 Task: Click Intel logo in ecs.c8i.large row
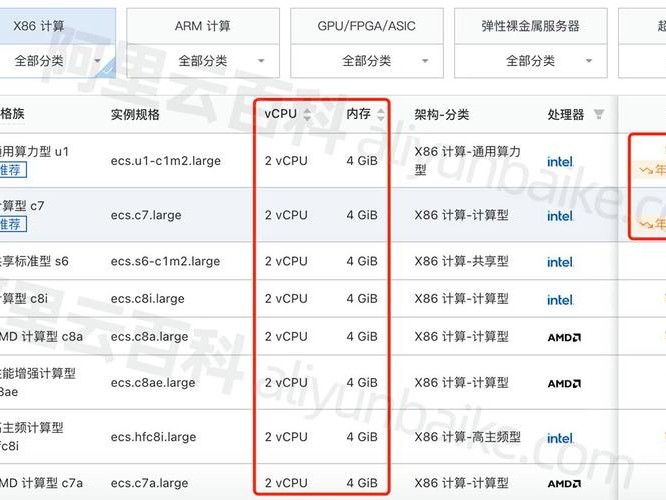pos(560,299)
